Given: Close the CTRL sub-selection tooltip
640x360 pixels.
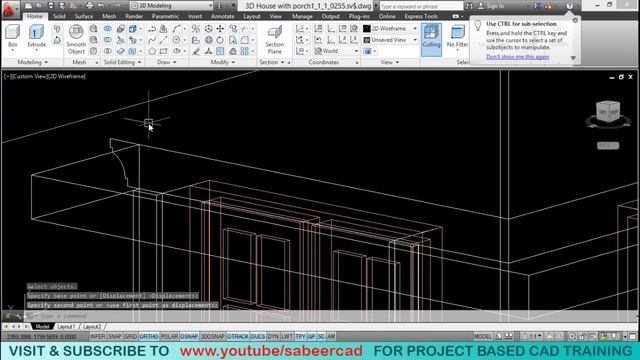Looking at the screenshot, I should [575, 20].
